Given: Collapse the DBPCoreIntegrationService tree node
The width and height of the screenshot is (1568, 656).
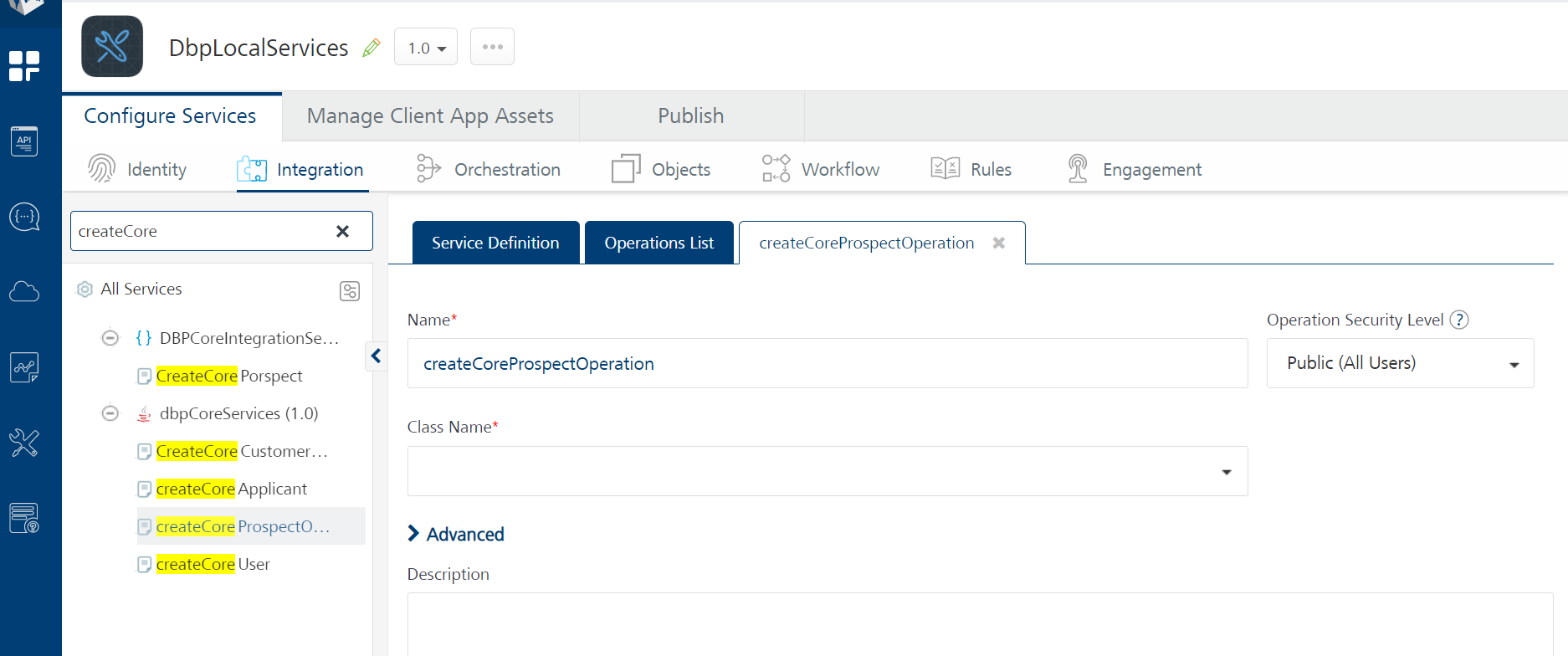Looking at the screenshot, I should point(110,338).
